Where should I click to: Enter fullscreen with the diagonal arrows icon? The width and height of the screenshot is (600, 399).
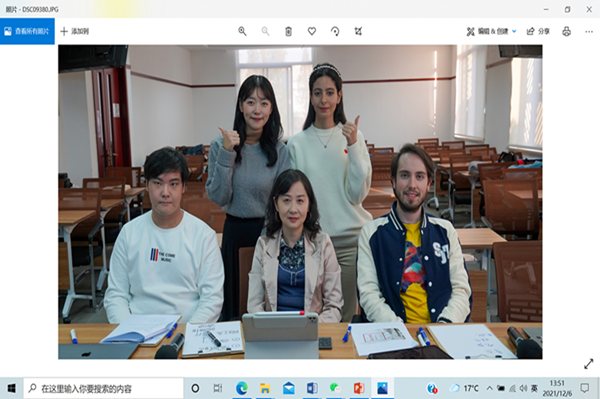click(x=589, y=364)
